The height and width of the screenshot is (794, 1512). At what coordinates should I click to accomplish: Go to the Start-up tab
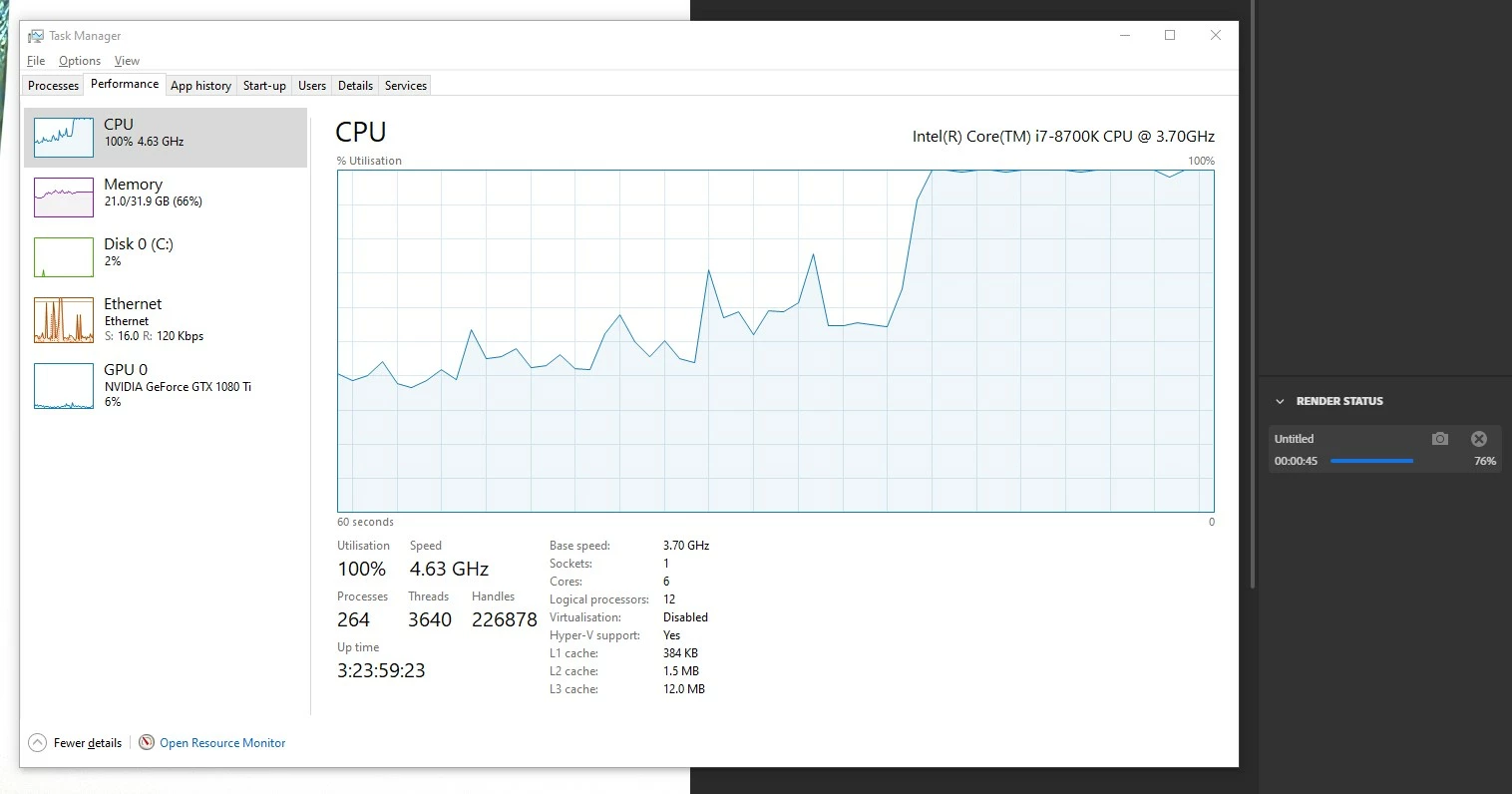point(264,86)
